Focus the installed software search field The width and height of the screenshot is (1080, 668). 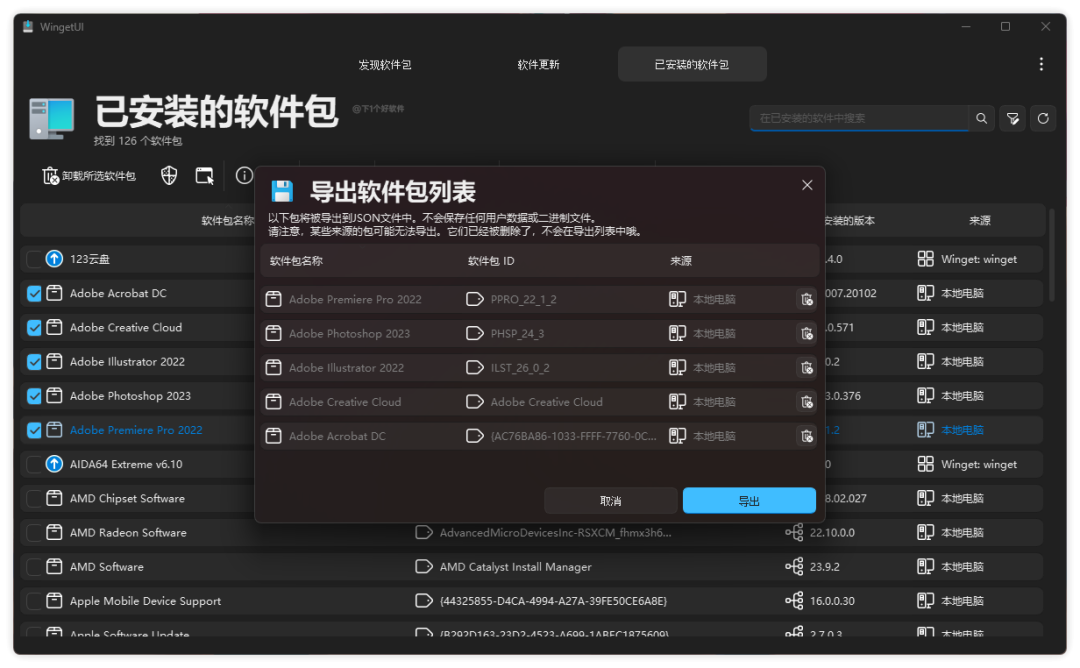coord(859,118)
